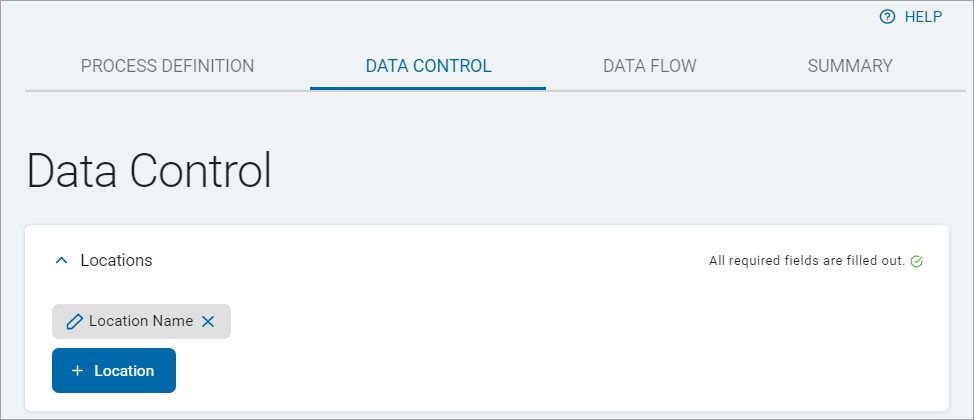Click the Help question mark icon
974x420 pixels.
tap(886, 17)
